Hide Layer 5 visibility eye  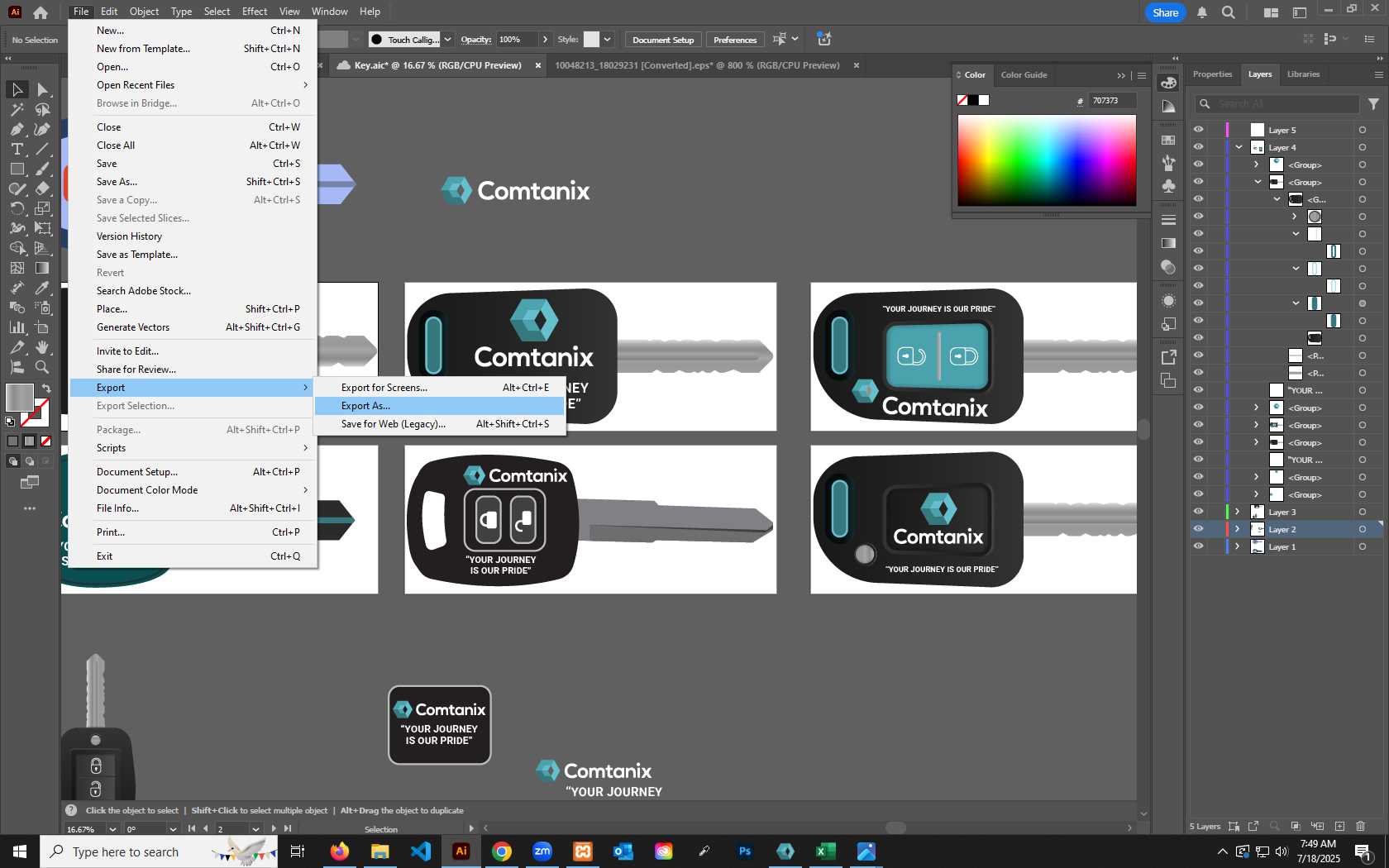1198,130
